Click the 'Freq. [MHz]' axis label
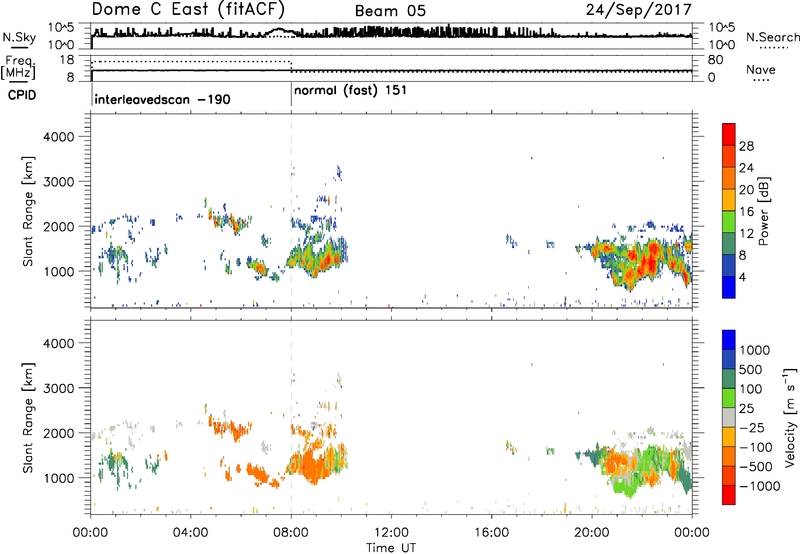Image resolution: width=800 pixels, height=554 pixels. click(20, 67)
